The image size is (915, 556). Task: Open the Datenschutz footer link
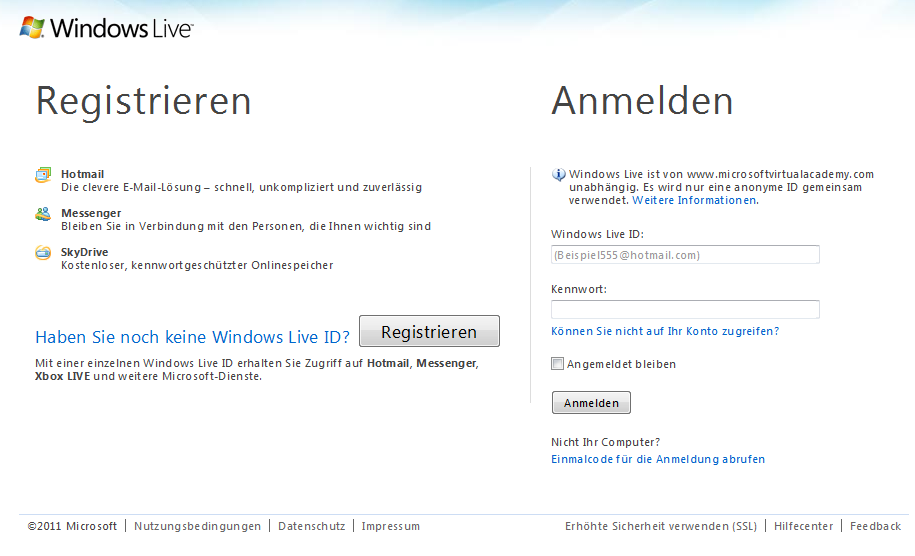(x=312, y=526)
